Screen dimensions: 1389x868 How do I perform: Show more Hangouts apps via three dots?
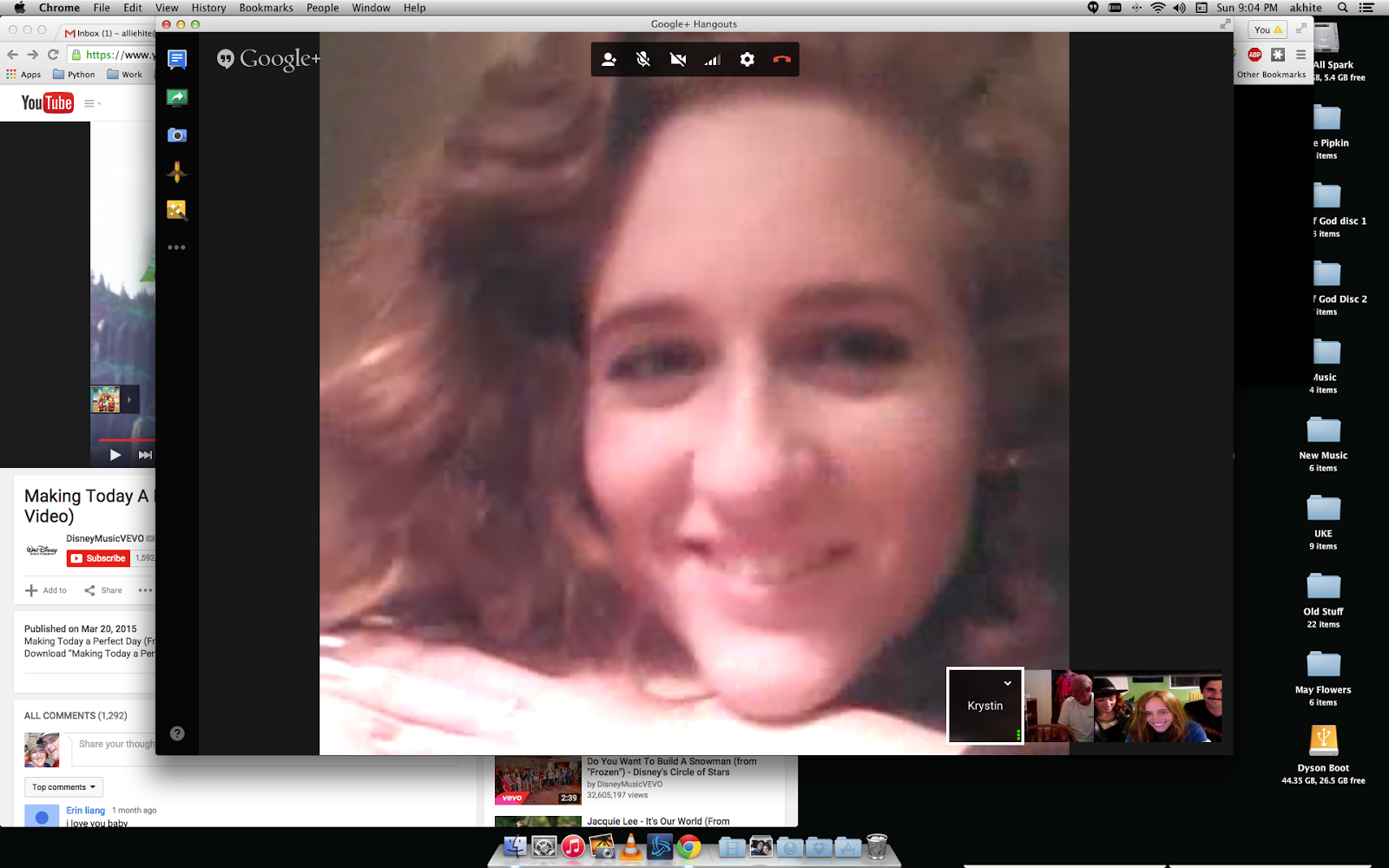point(177,247)
